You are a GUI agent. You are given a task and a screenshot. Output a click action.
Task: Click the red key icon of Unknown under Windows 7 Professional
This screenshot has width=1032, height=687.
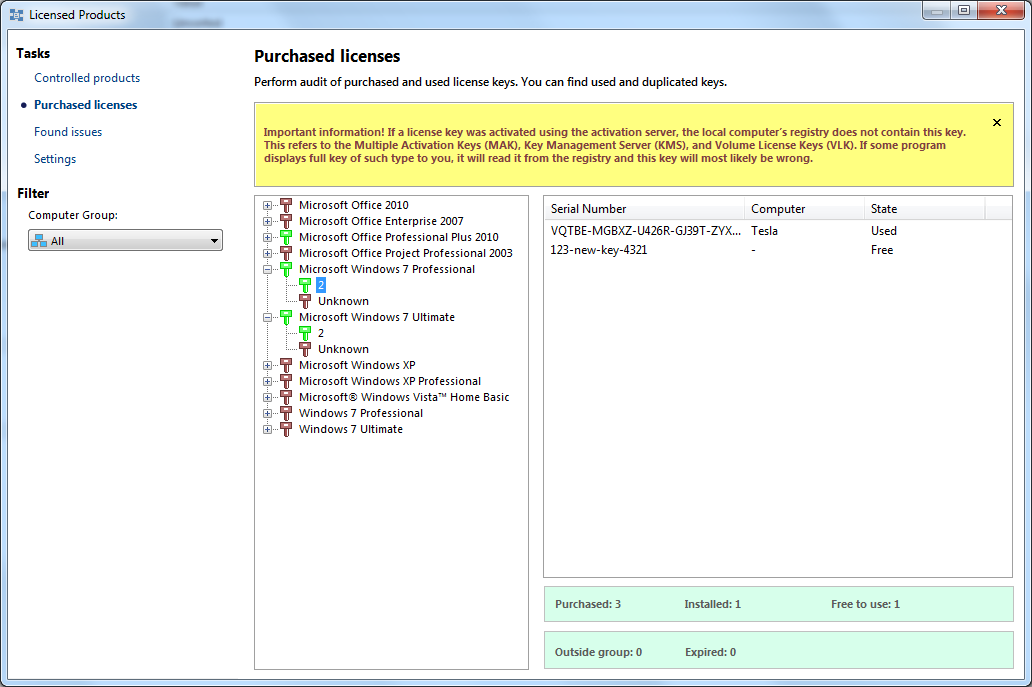[x=305, y=301]
